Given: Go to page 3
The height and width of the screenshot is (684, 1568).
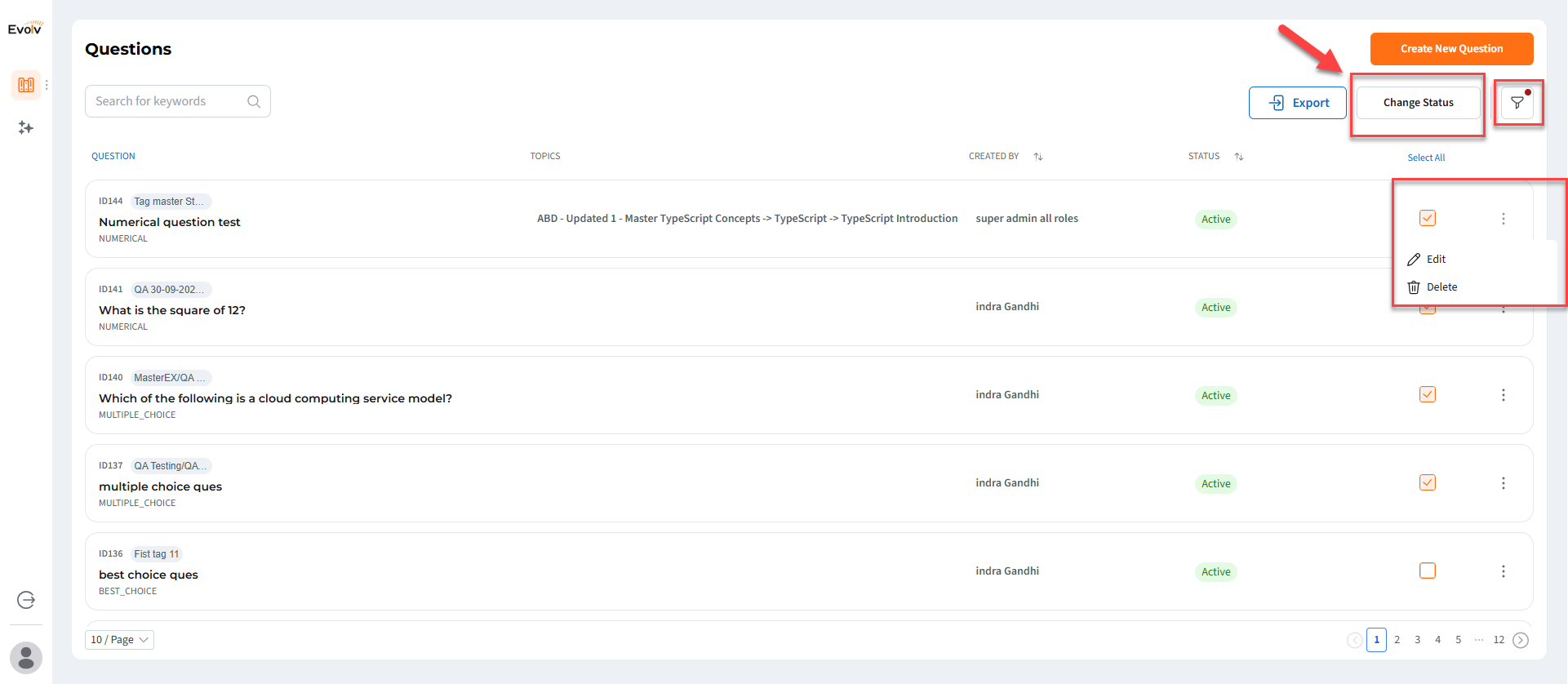Looking at the screenshot, I should (x=1418, y=640).
